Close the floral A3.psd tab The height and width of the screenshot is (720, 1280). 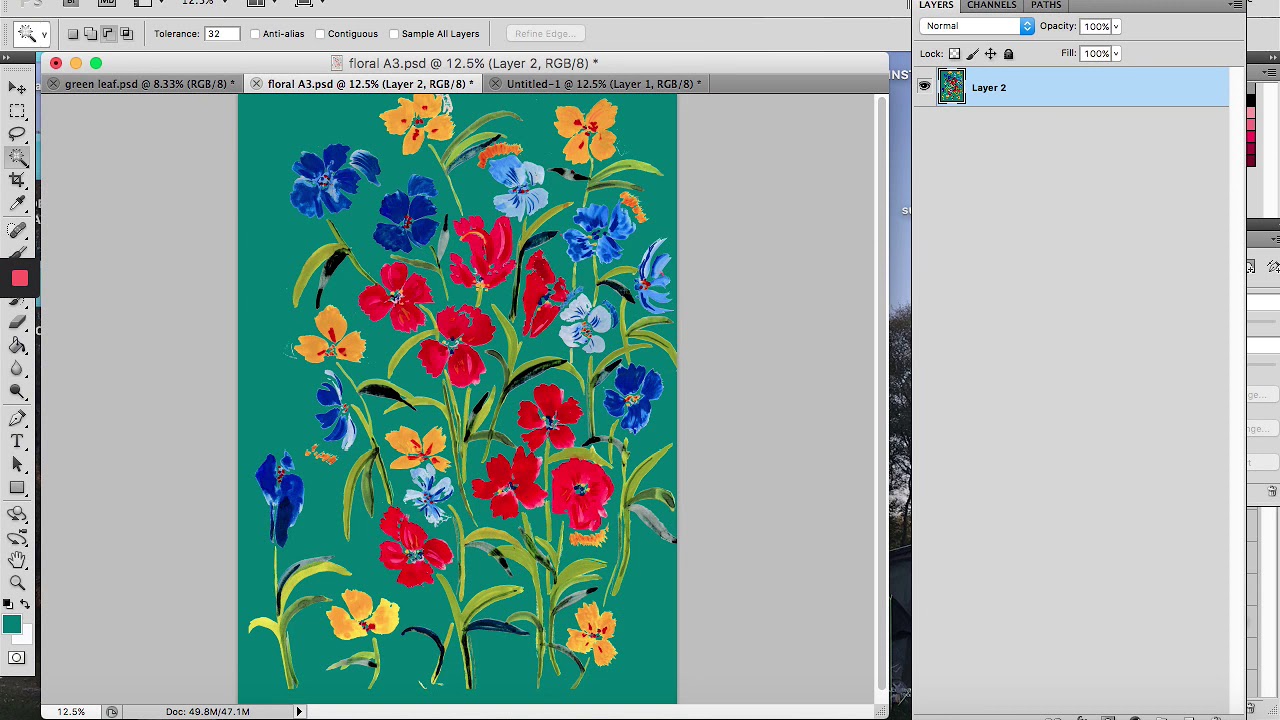[x=256, y=84]
